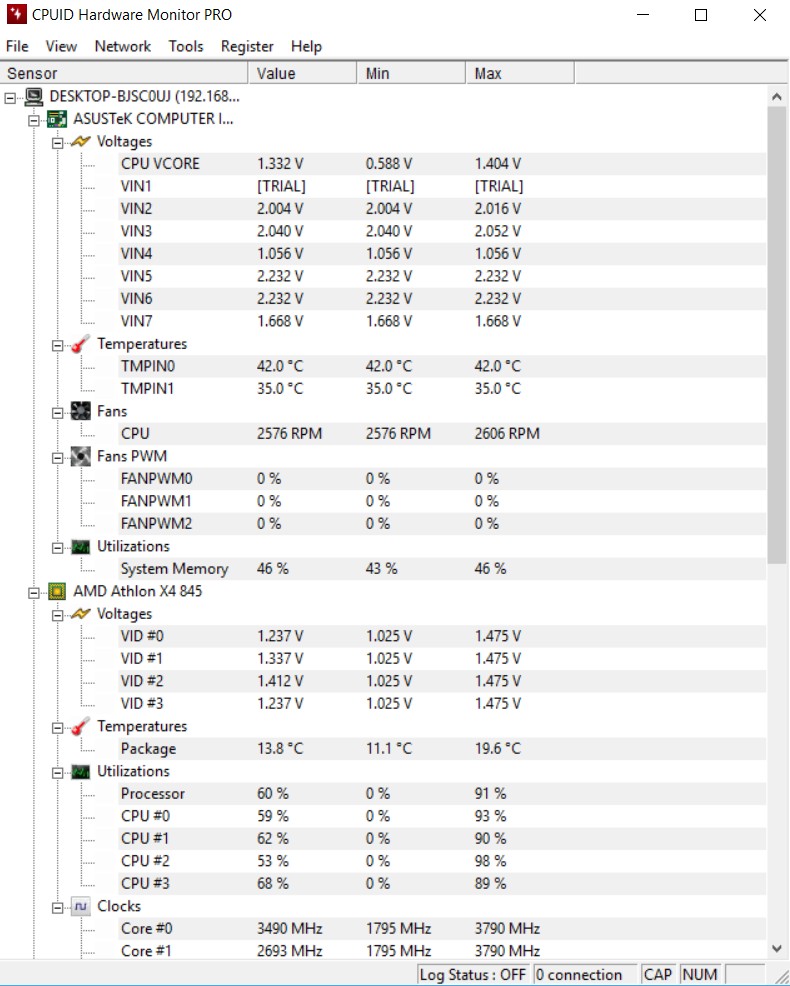This screenshot has width=790, height=986.
Task: Click the computer icon for DESKTOP-BJSC0UJ
Action: tap(34, 96)
